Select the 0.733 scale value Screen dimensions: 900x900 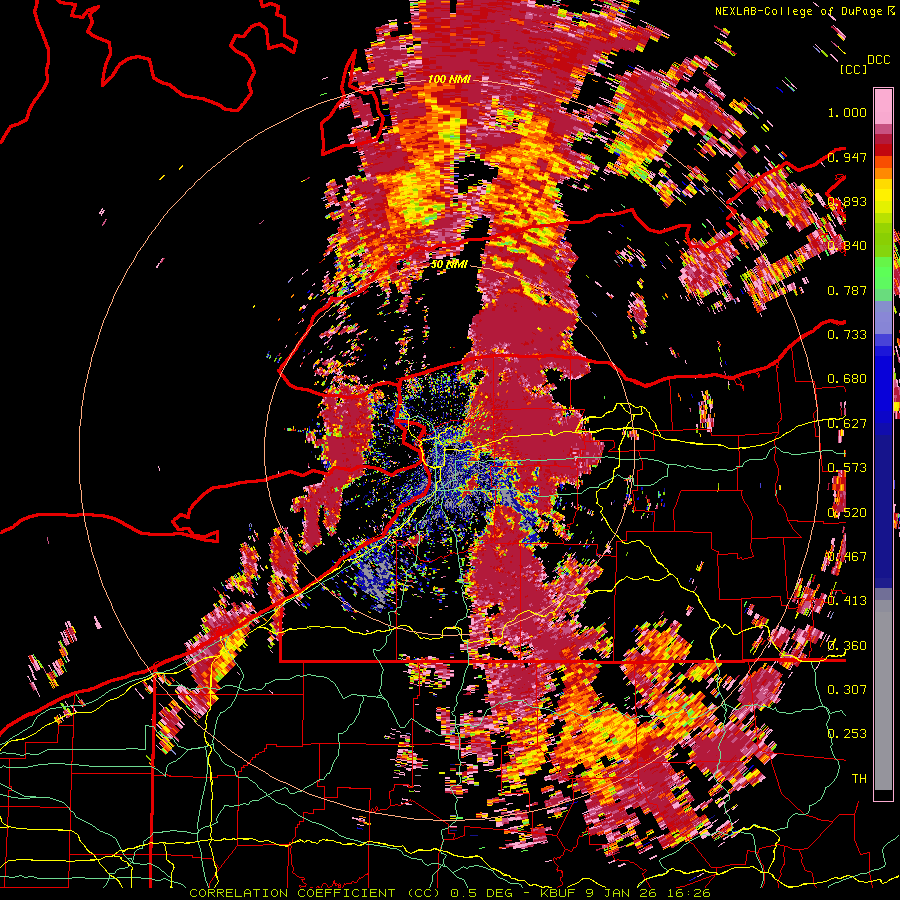[847, 335]
